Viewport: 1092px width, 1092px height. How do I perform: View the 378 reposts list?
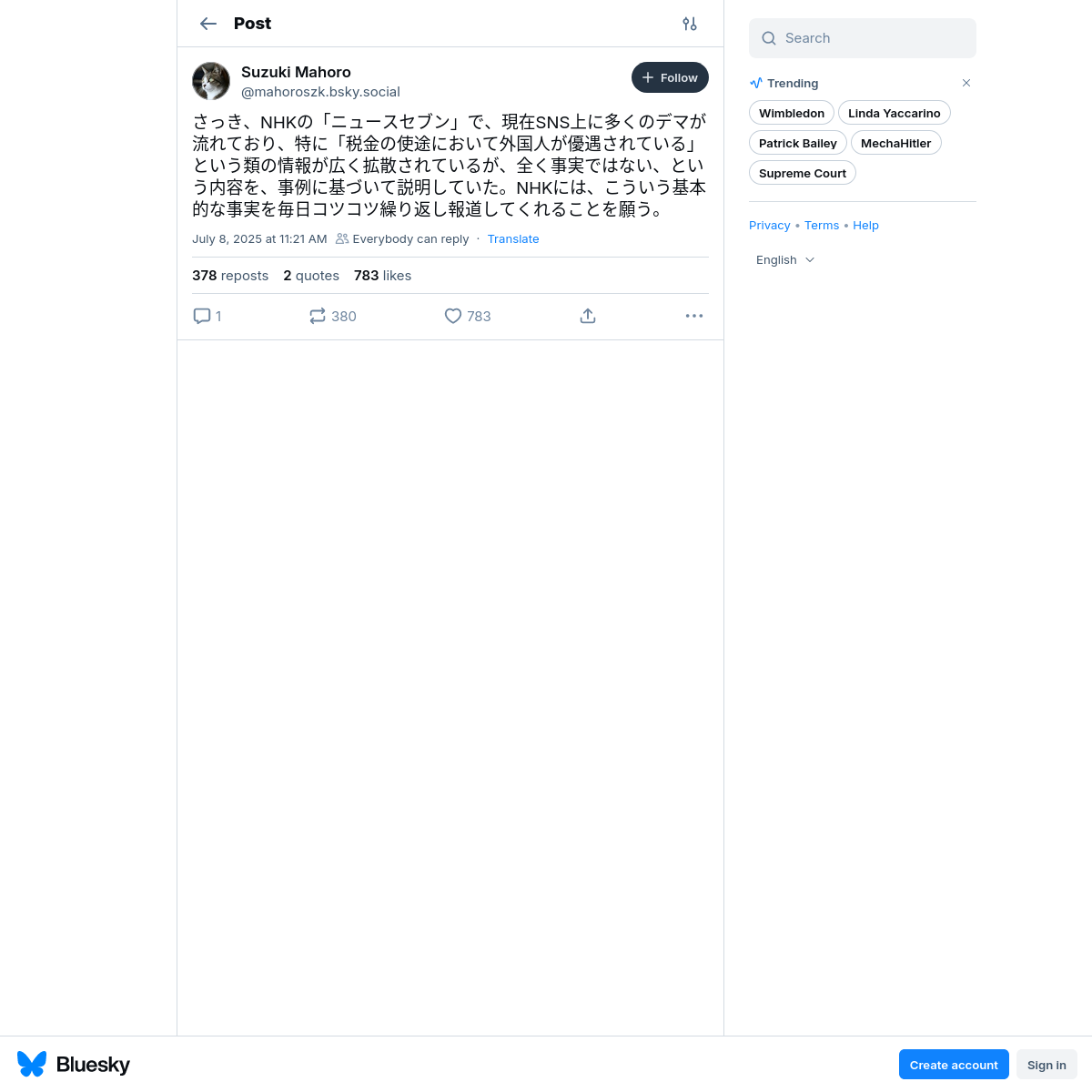pyautogui.click(x=230, y=275)
